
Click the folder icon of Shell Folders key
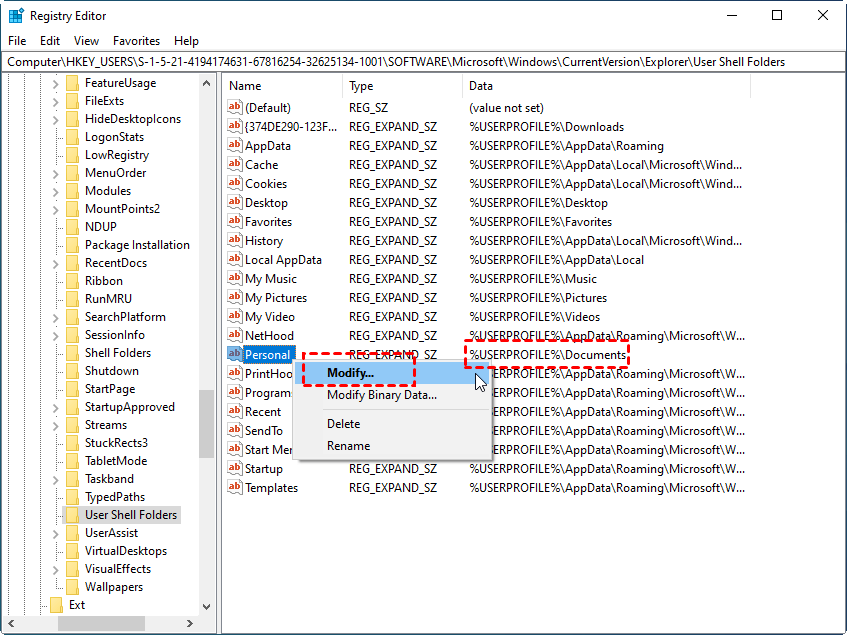pyautogui.click(x=72, y=353)
